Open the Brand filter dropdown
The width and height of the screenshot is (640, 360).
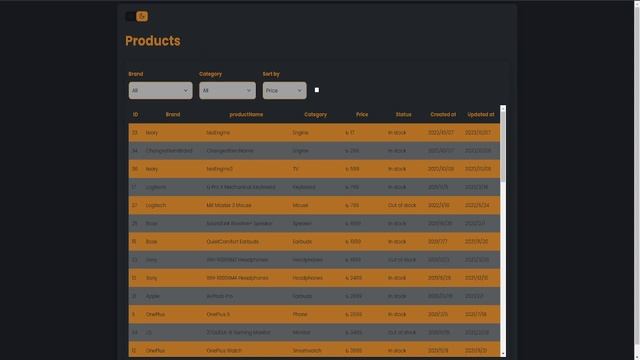pos(160,90)
